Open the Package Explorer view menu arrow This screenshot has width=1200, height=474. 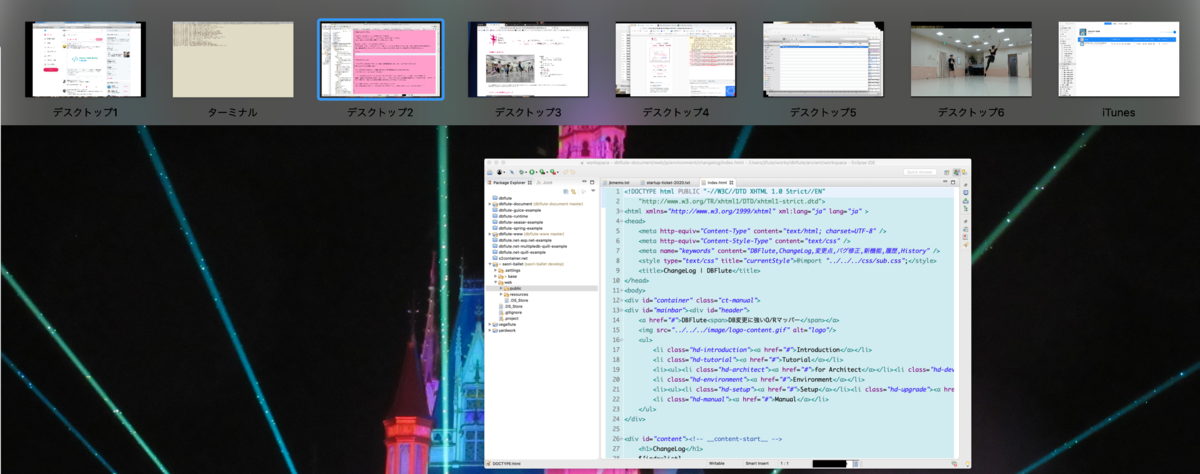[x=593, y=191]
